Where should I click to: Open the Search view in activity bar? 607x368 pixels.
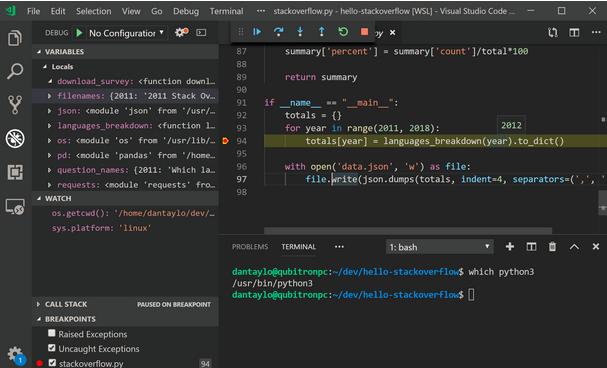pyautogui.click(x=15, y=71)
